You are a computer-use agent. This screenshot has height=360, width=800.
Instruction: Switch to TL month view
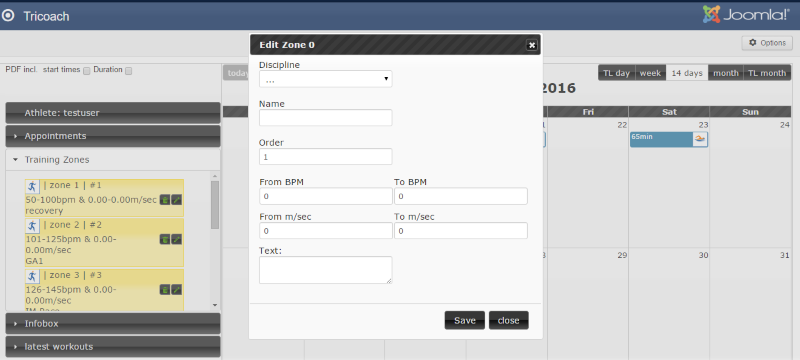coord(767,73)
